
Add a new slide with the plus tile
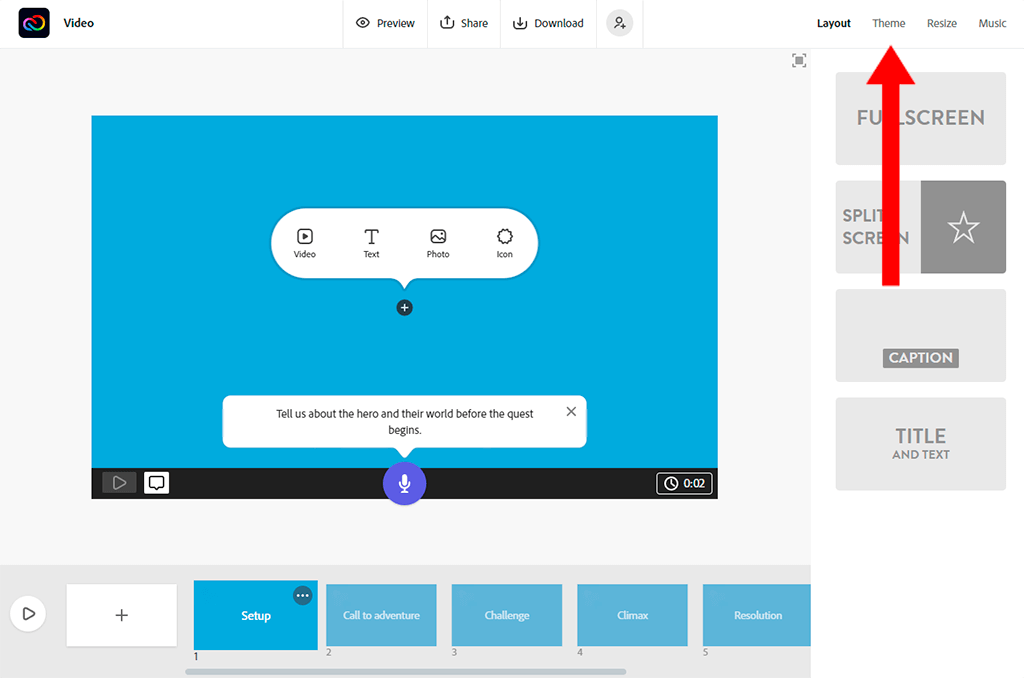121,615
